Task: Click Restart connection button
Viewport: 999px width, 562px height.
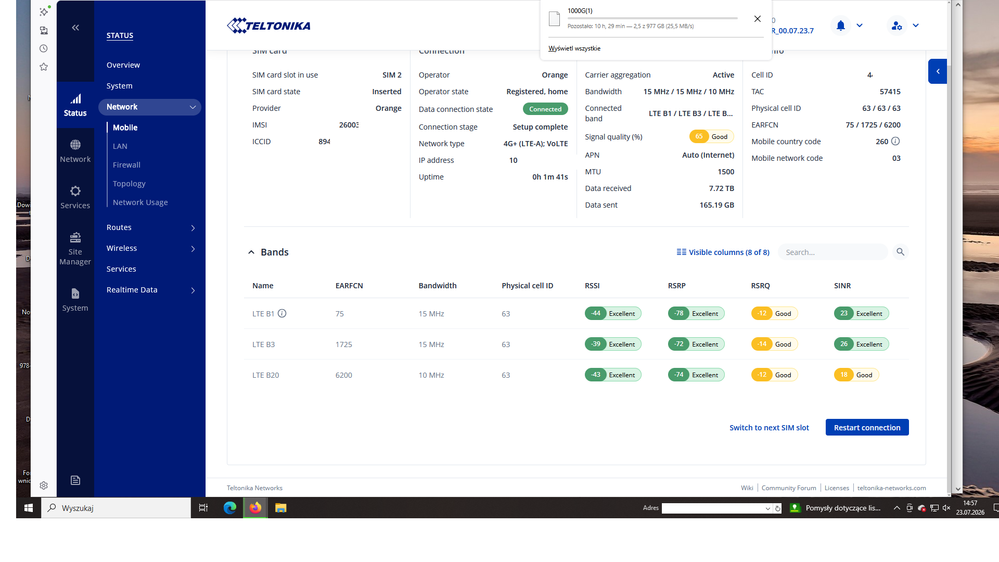Action: 866,428
